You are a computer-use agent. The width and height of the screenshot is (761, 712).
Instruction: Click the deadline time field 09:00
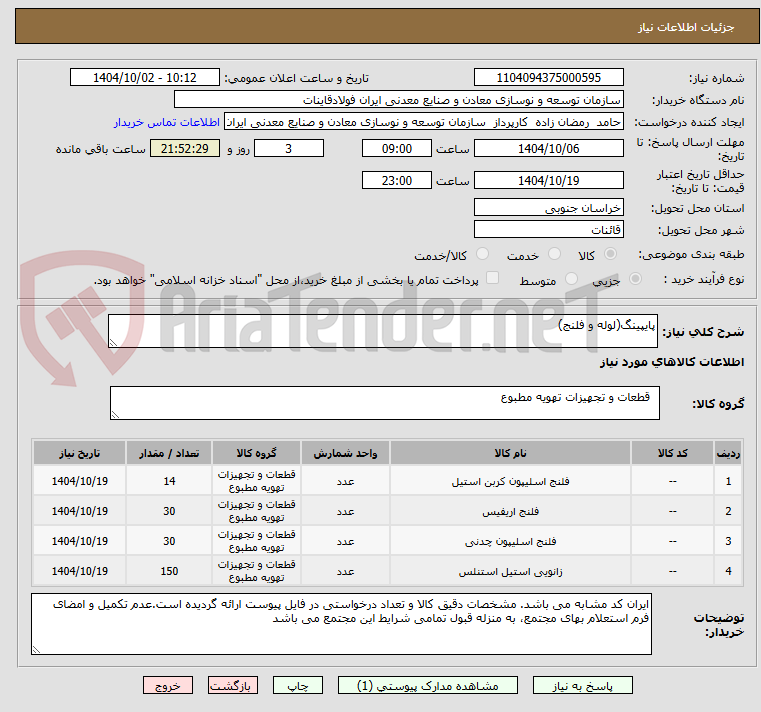click(x=397, y=149)
